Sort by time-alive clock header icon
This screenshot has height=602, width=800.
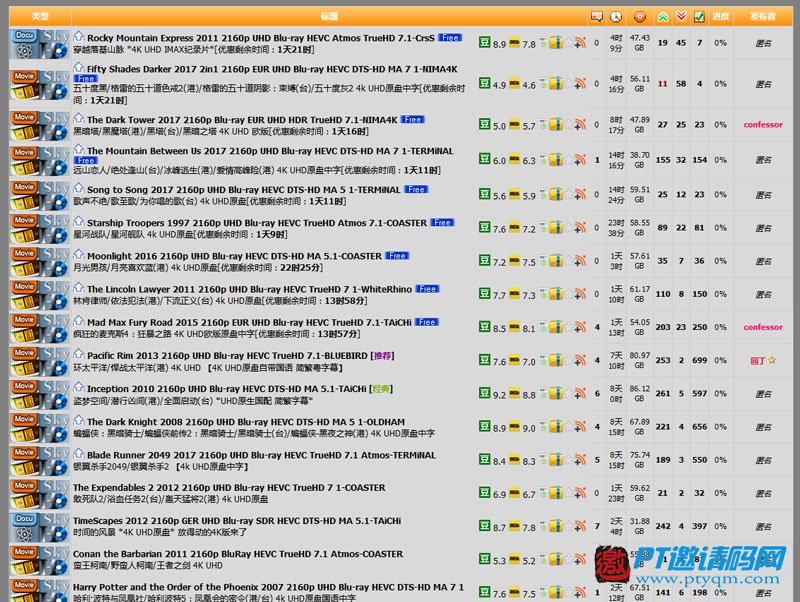pyautogui.click(x=616, y=16)
